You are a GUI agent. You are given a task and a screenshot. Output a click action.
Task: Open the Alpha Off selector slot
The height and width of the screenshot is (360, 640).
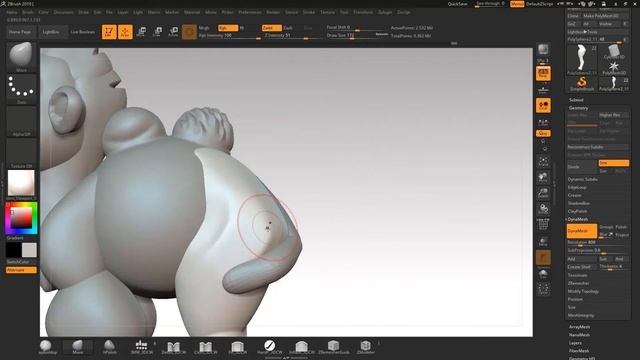[21, 121]
